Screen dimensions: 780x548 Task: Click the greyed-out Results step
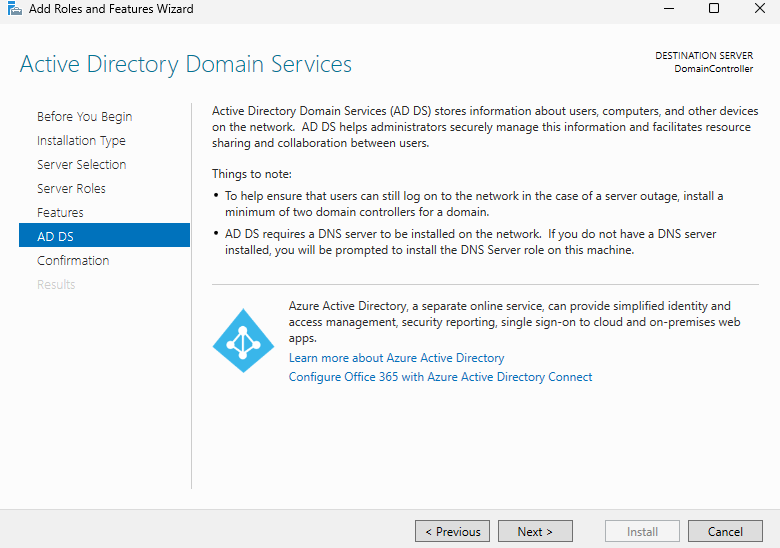point(56,285)
